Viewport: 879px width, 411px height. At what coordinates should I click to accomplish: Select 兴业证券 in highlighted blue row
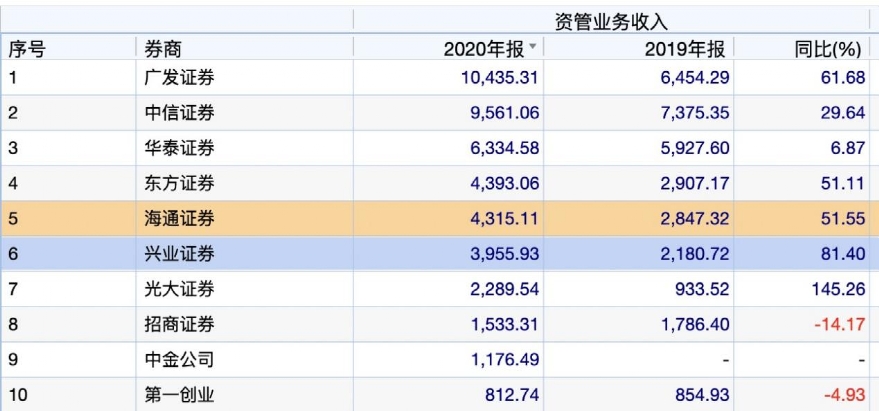pos(179,254)
